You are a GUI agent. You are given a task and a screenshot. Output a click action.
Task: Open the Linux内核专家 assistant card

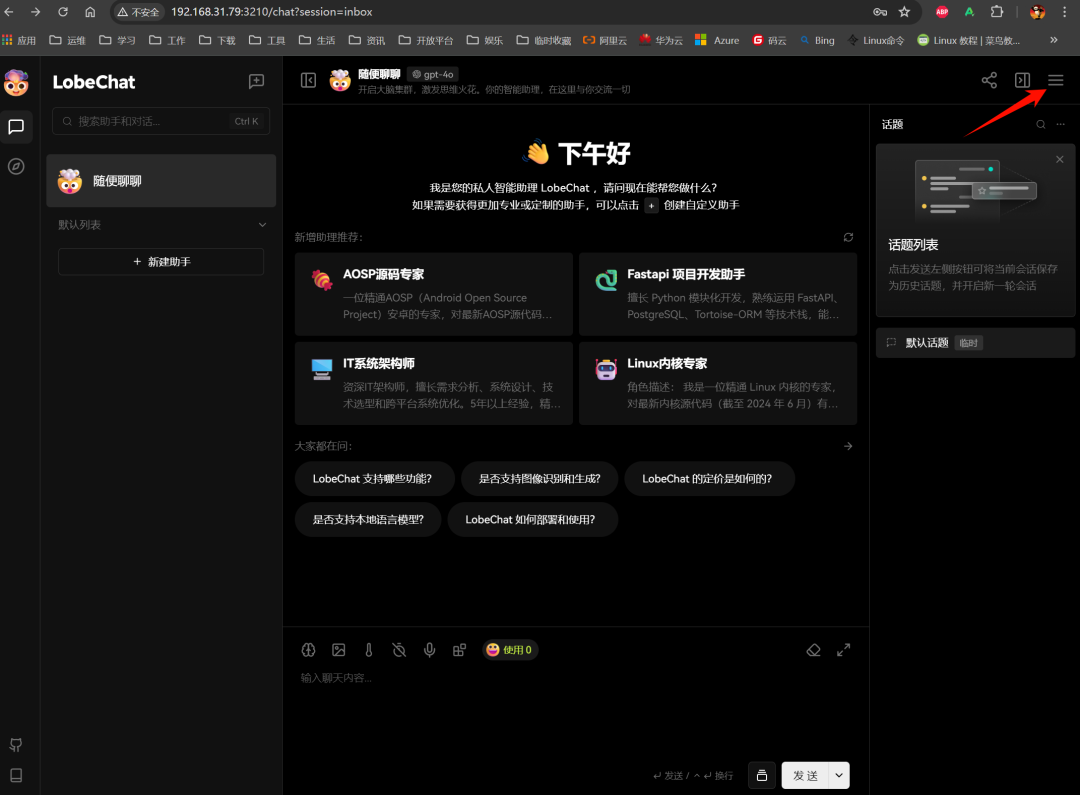point(718,383)
